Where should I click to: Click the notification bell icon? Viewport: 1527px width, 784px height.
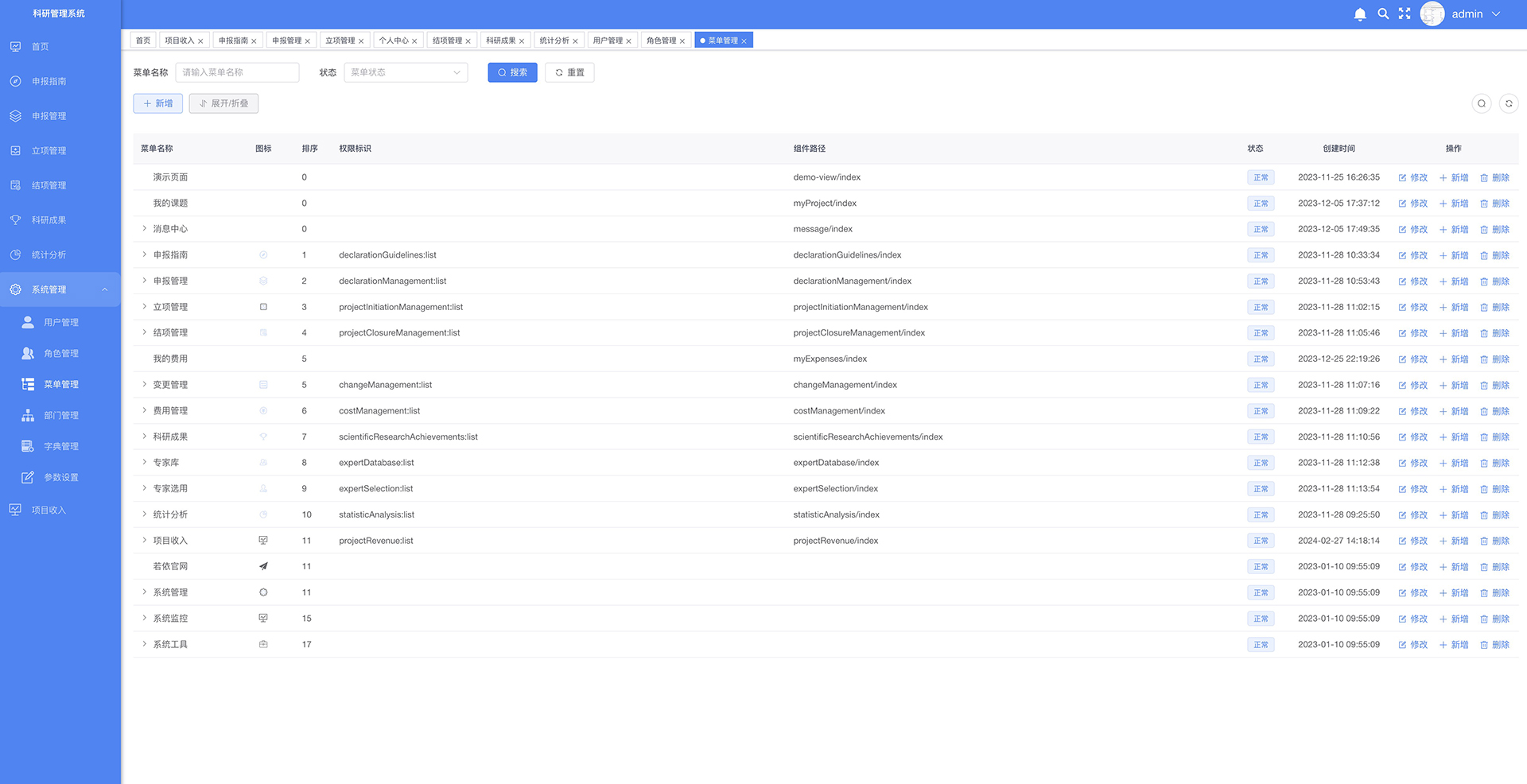[1360, 14]
